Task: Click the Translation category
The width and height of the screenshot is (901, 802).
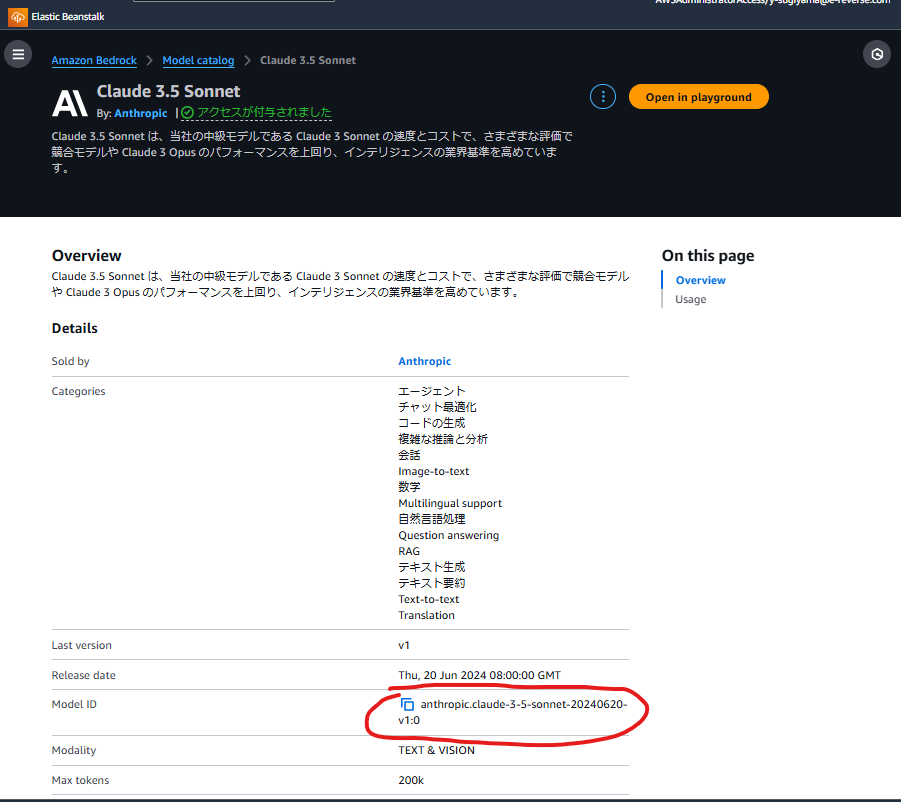Action: (426, 615)
